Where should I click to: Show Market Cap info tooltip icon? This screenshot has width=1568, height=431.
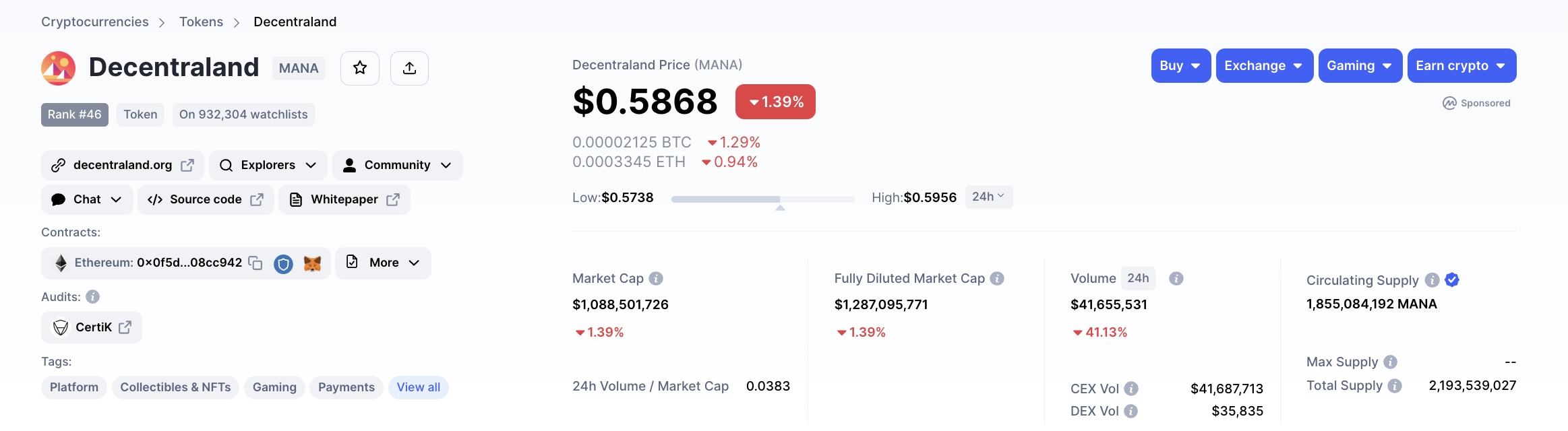click(656, 278)
